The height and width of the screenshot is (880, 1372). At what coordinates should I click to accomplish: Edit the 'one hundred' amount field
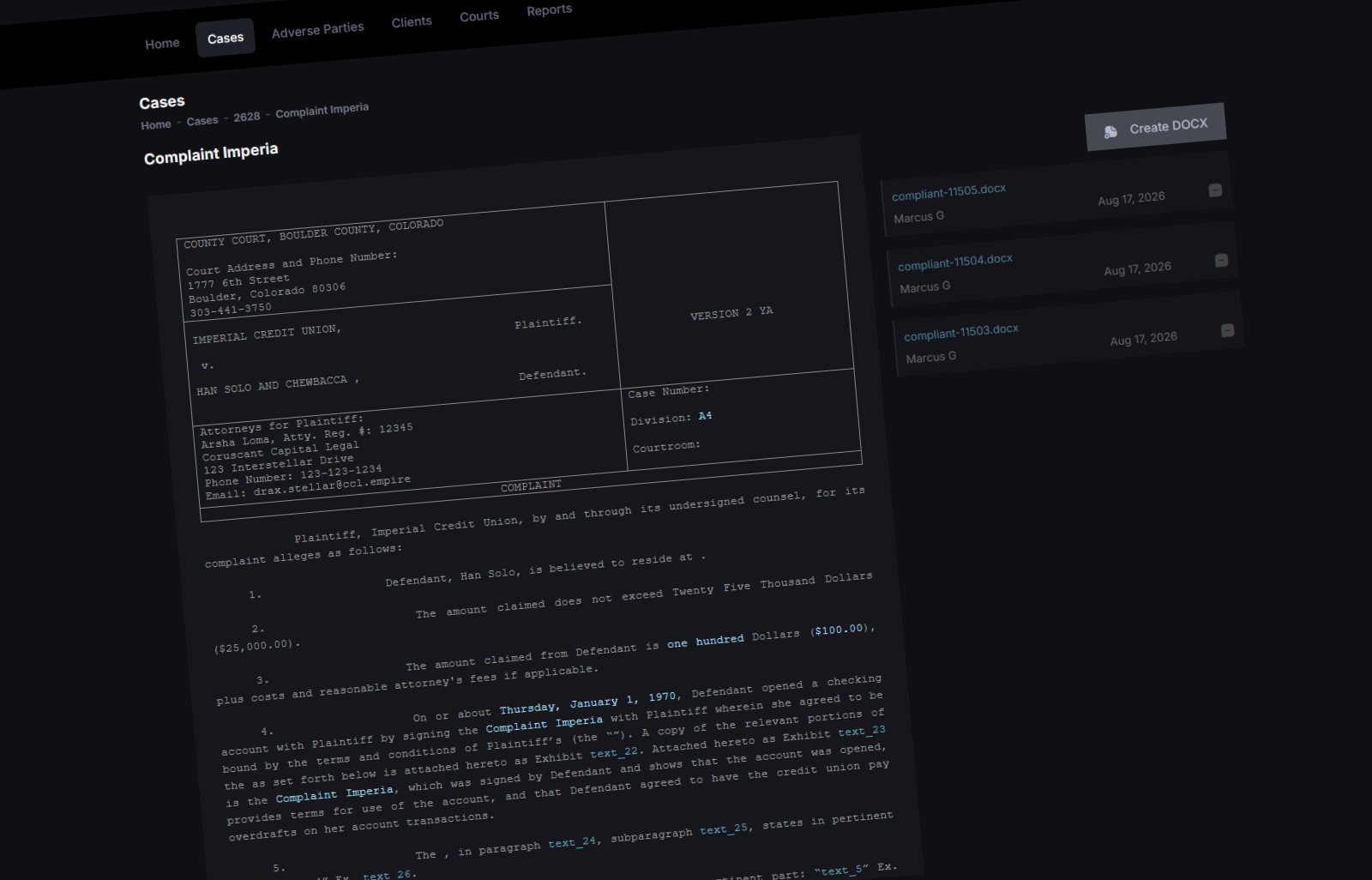705,642
